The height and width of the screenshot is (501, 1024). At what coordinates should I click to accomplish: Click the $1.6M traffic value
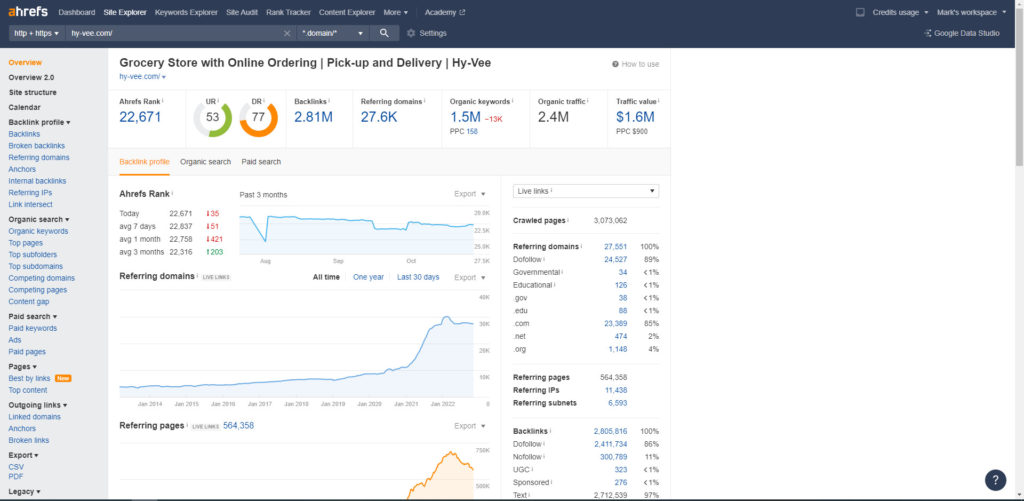click(x=635, y=117)
